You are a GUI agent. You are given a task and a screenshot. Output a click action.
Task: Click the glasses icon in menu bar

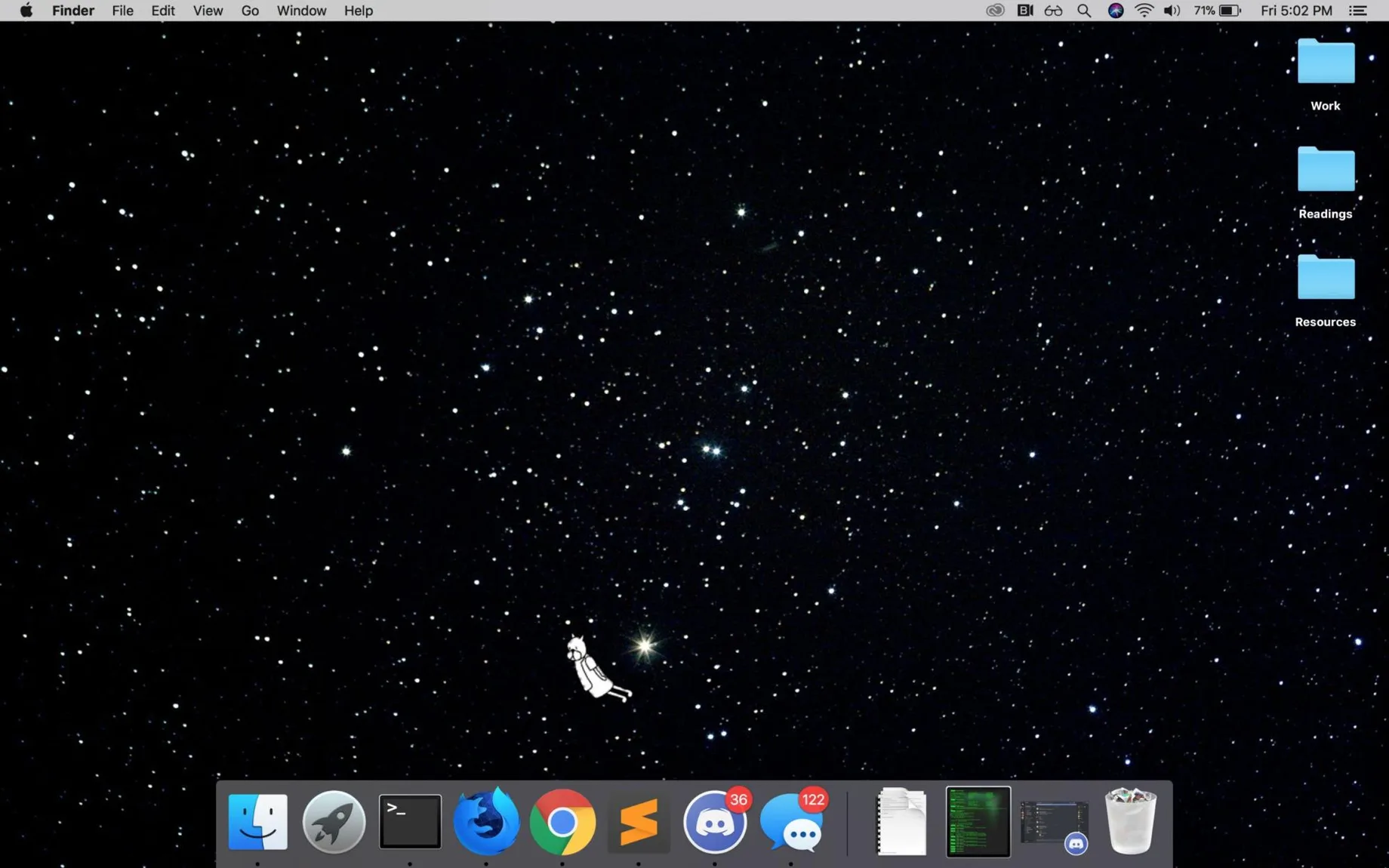tap(1053, 11)
